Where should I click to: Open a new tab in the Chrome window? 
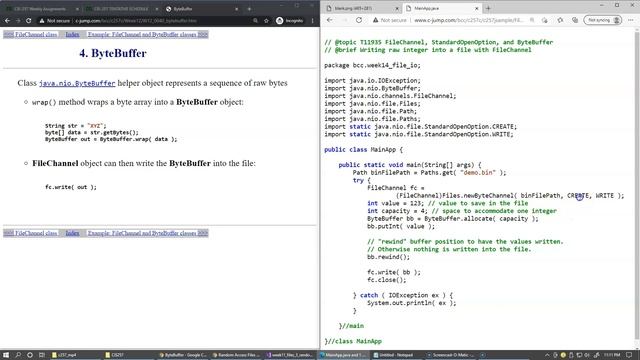point(249,9)
